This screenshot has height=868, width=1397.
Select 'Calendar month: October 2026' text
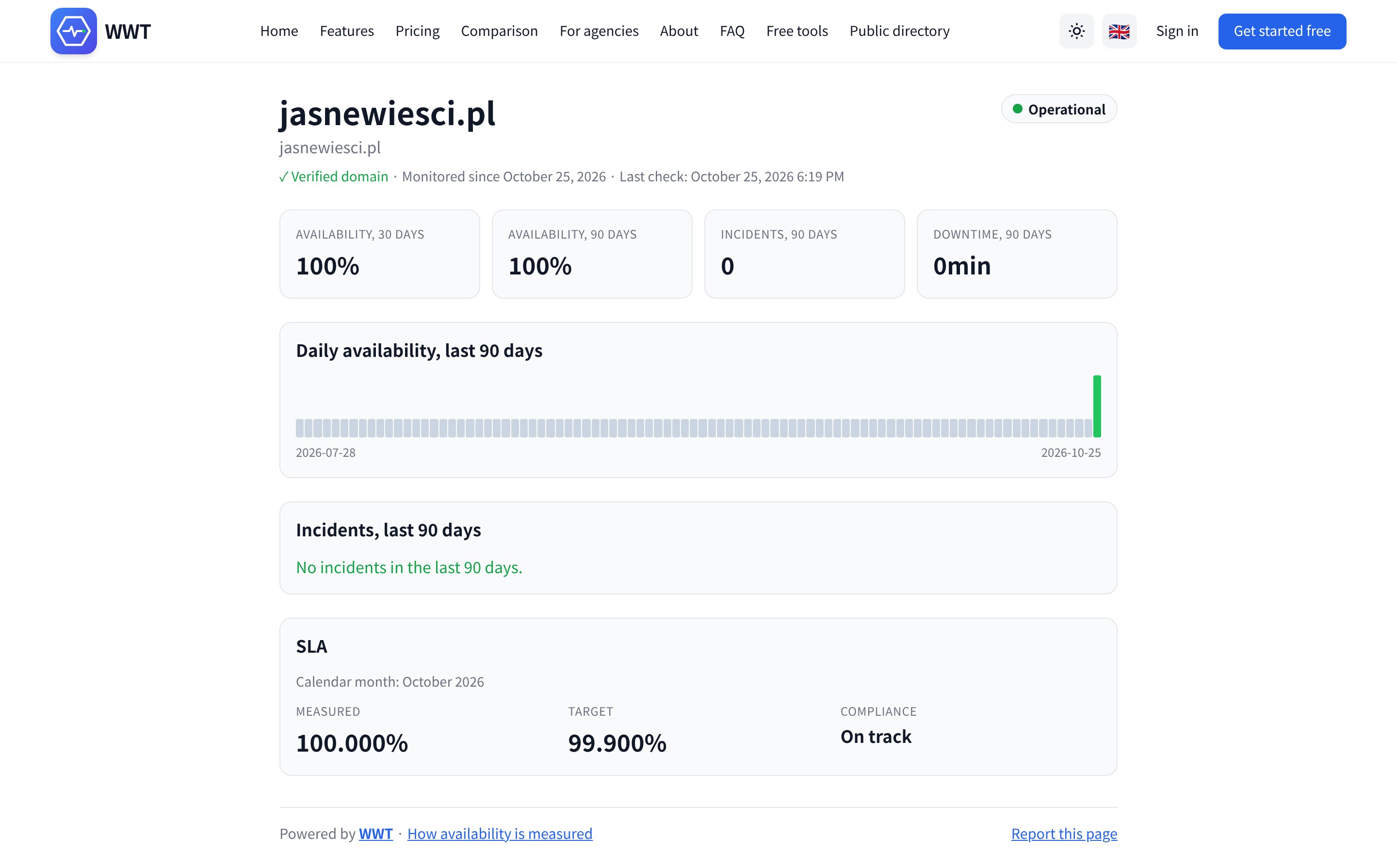[390, 682]
